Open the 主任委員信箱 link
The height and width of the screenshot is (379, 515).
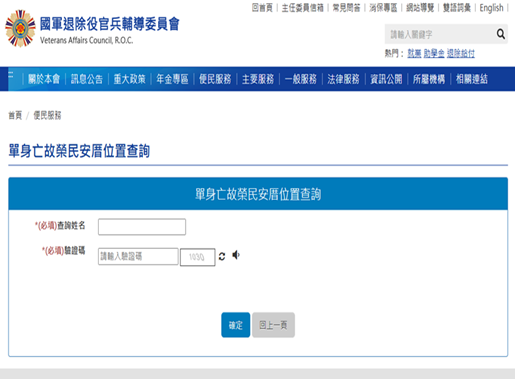303,8
